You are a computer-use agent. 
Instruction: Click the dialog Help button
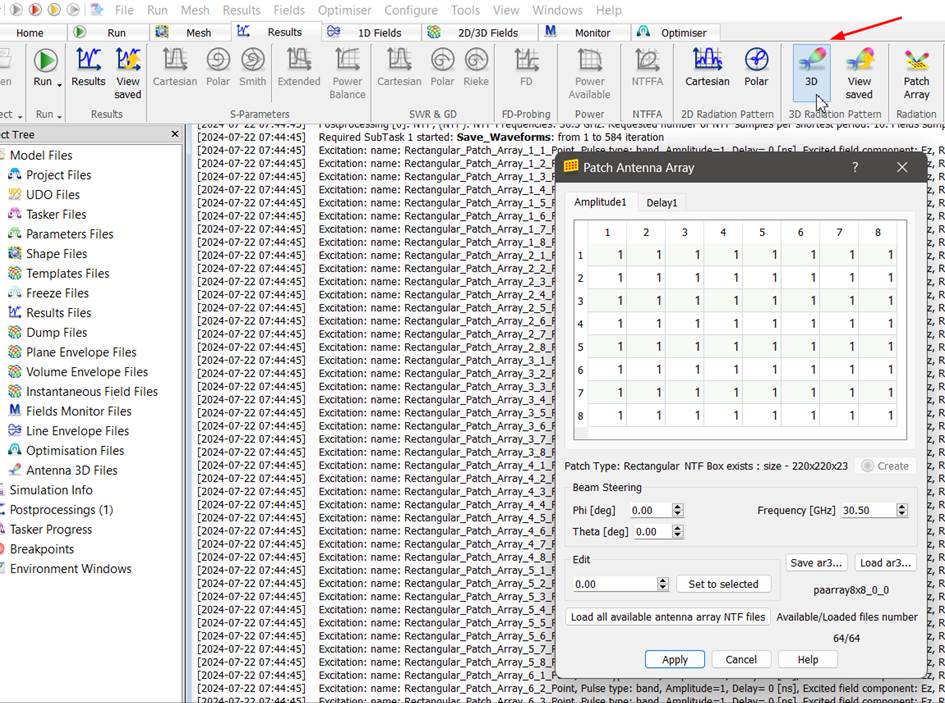pos(808,660)
